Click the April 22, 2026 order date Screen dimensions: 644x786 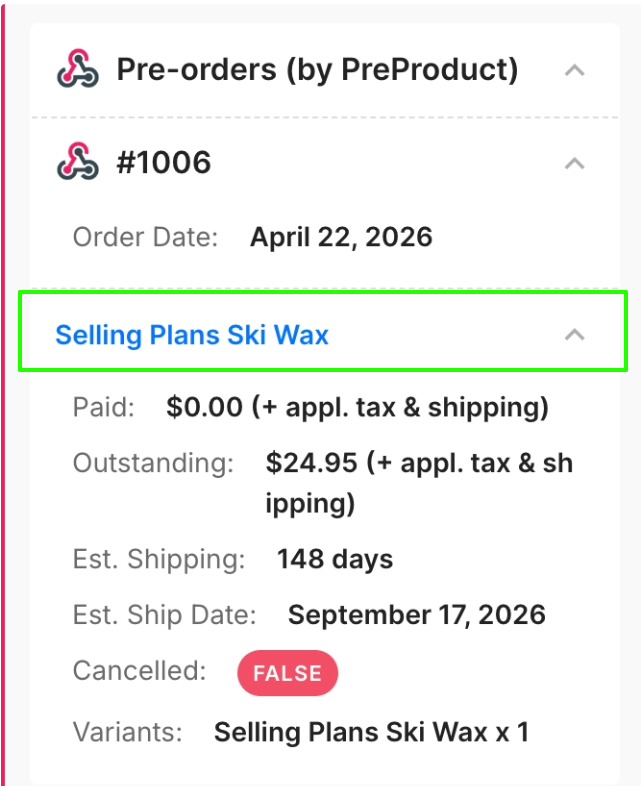tap(341, 237)
